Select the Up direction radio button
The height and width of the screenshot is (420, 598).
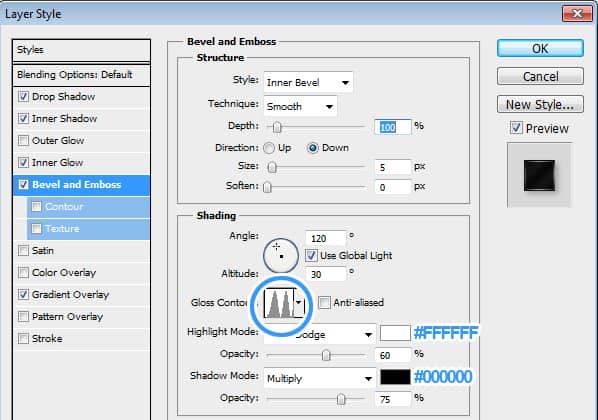click(x=269, y=148)
